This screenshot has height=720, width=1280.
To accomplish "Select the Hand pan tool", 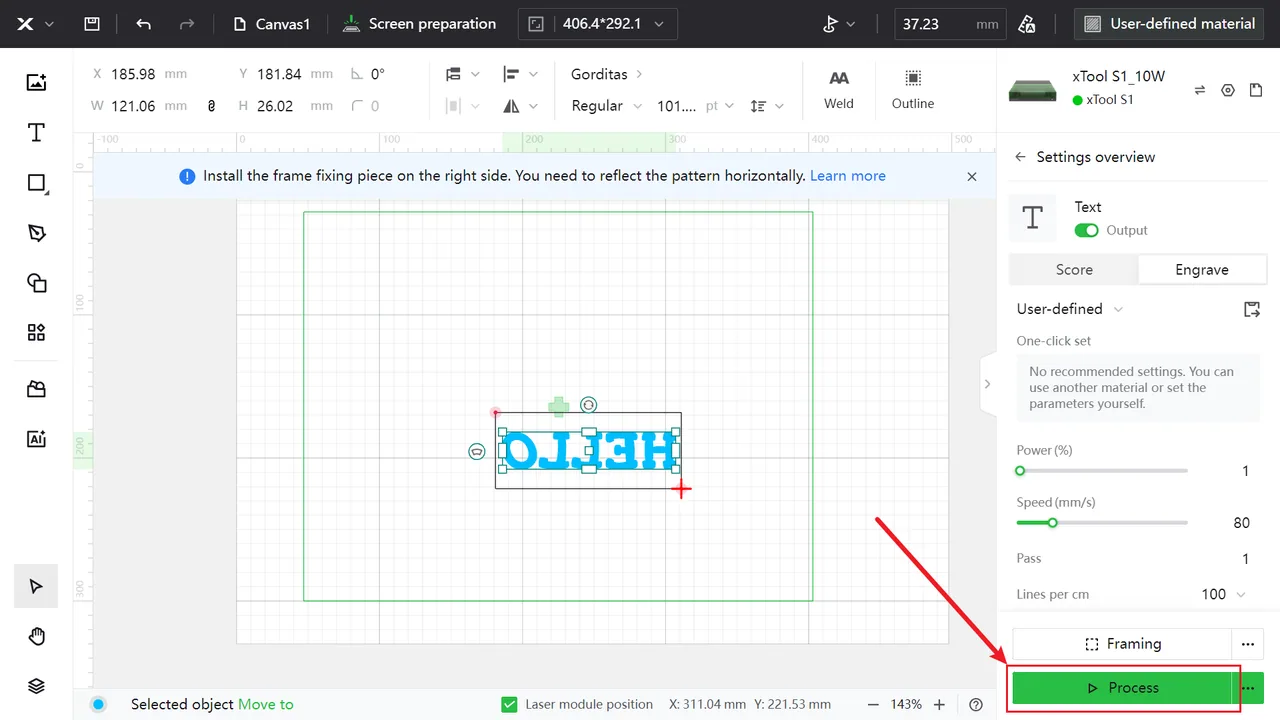I will point(36,636).
